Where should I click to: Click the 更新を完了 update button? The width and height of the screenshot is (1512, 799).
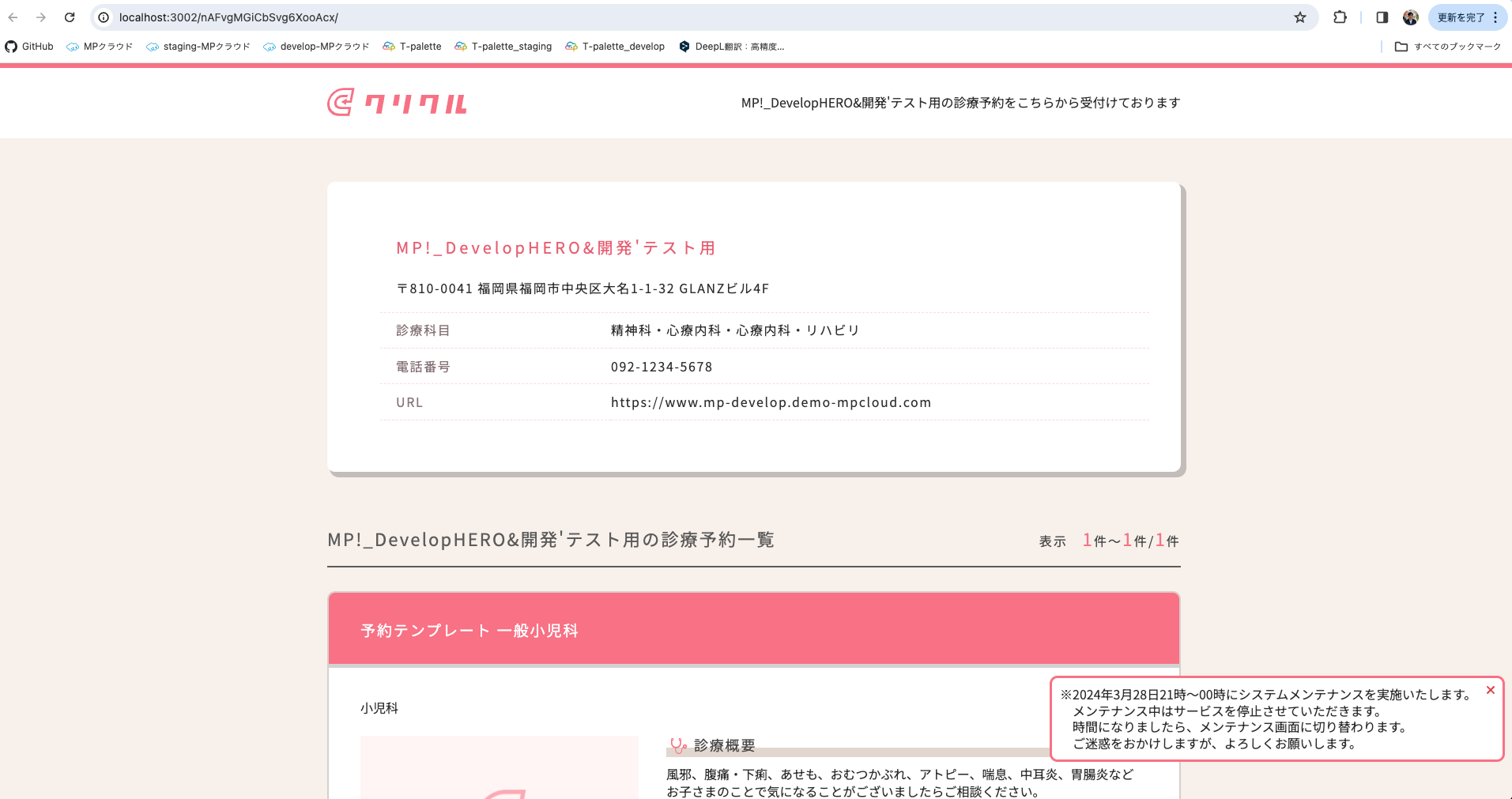(1461, 17)
